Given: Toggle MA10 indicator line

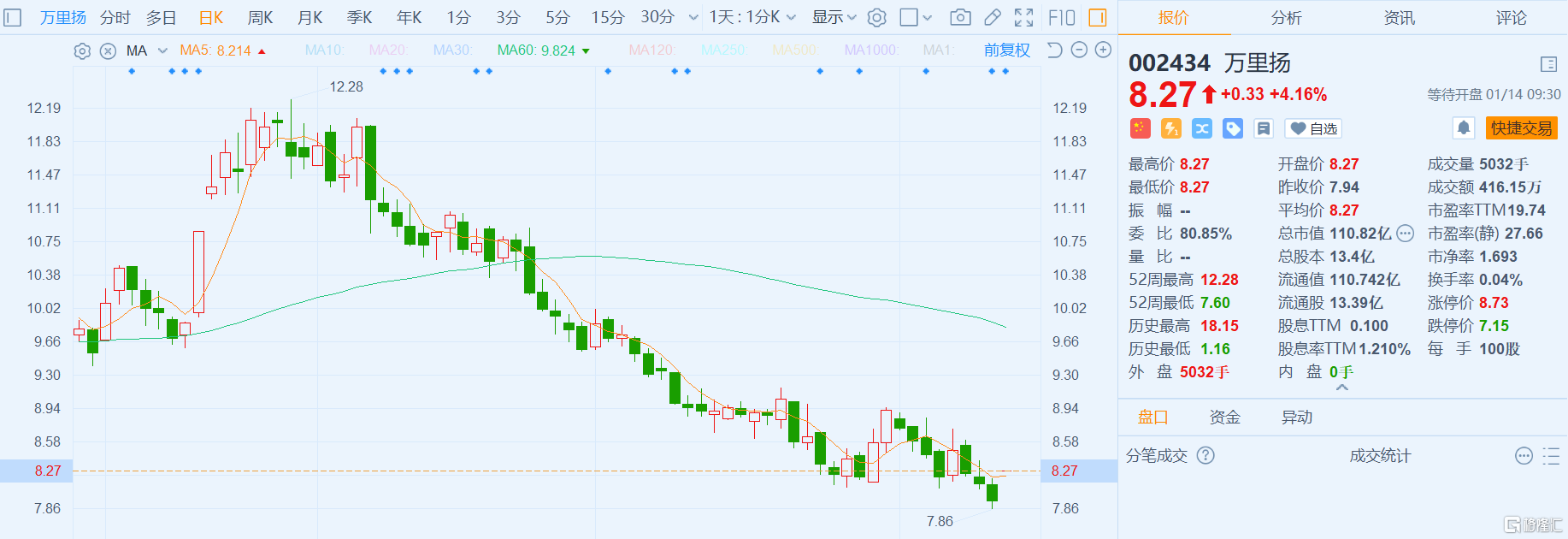Looking at the screenshot, I should [x=324, y=50].
